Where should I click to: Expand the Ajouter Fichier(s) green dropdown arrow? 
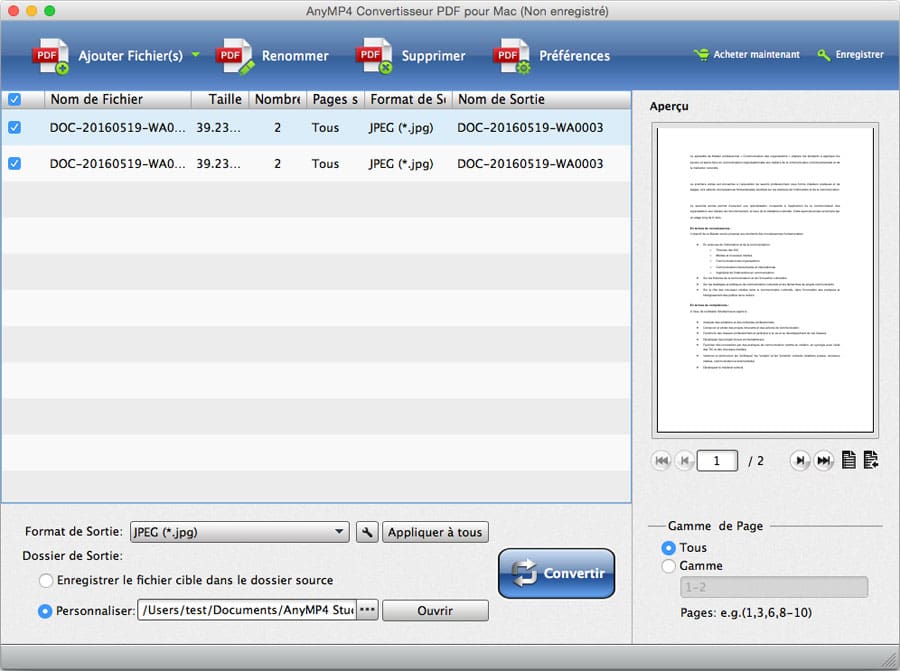coord(196,56)
